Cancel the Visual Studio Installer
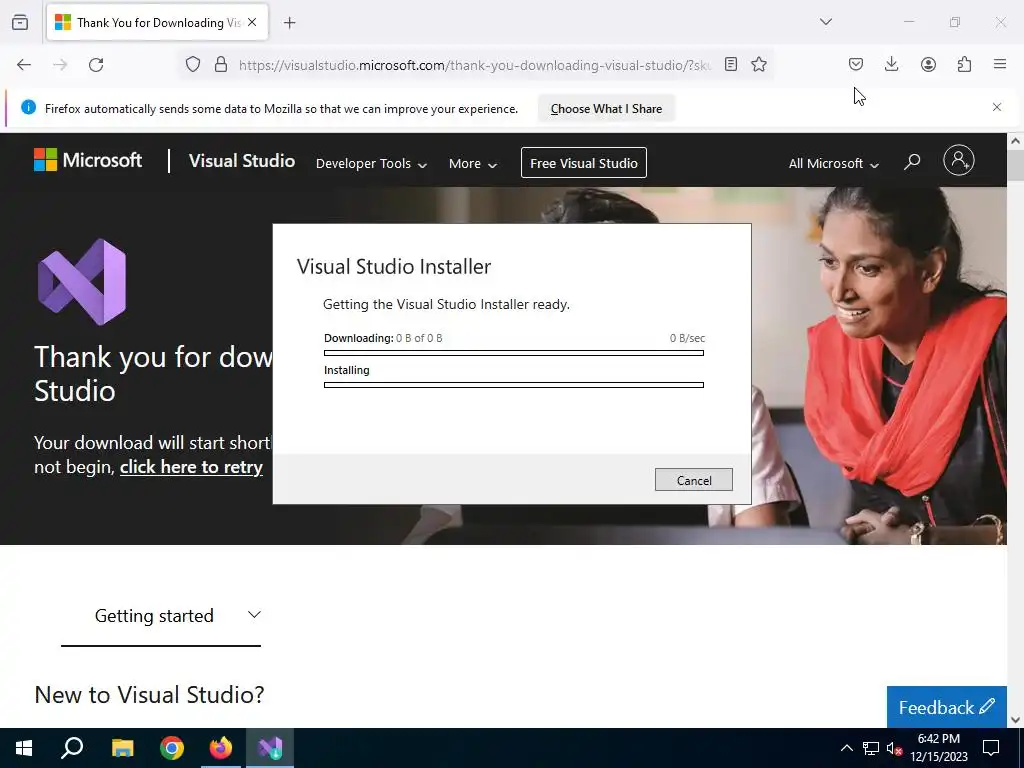 (x=694, y=480)
